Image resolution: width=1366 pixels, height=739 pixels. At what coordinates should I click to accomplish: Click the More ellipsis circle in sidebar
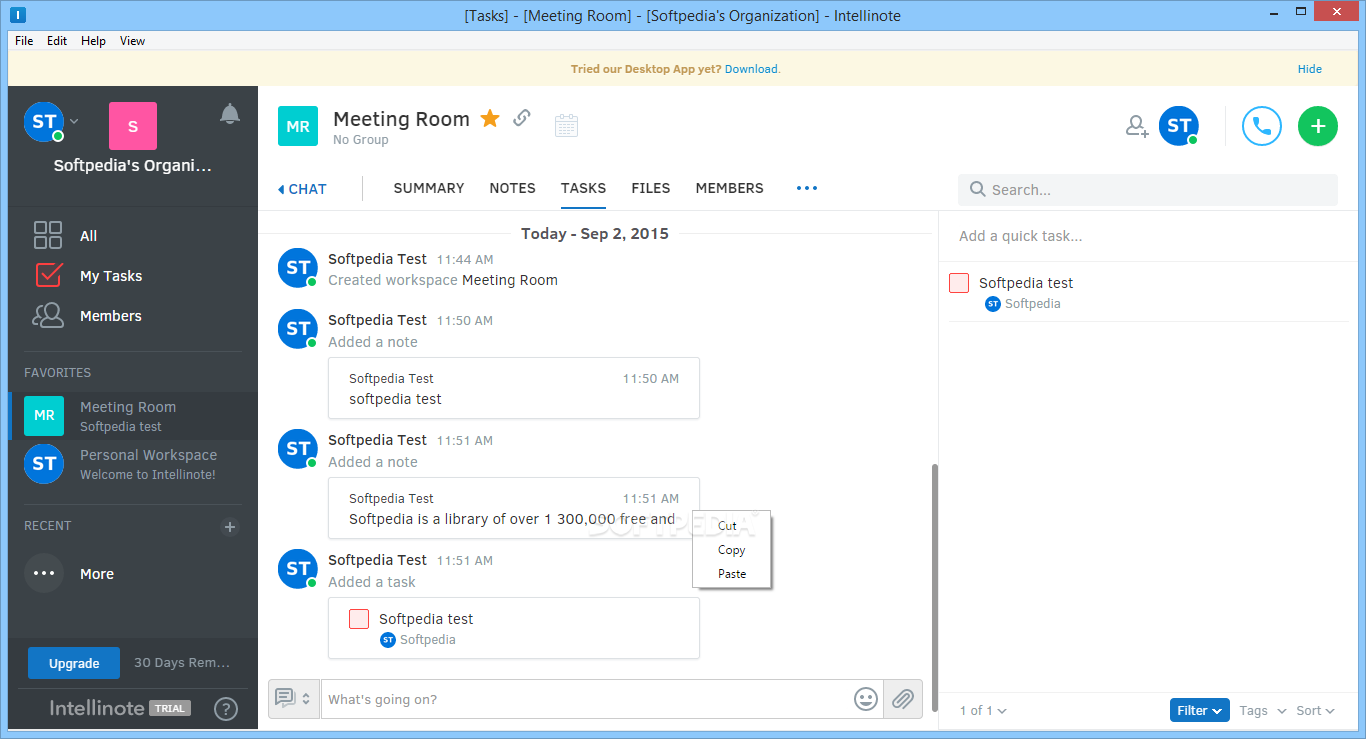coord(44,573)
